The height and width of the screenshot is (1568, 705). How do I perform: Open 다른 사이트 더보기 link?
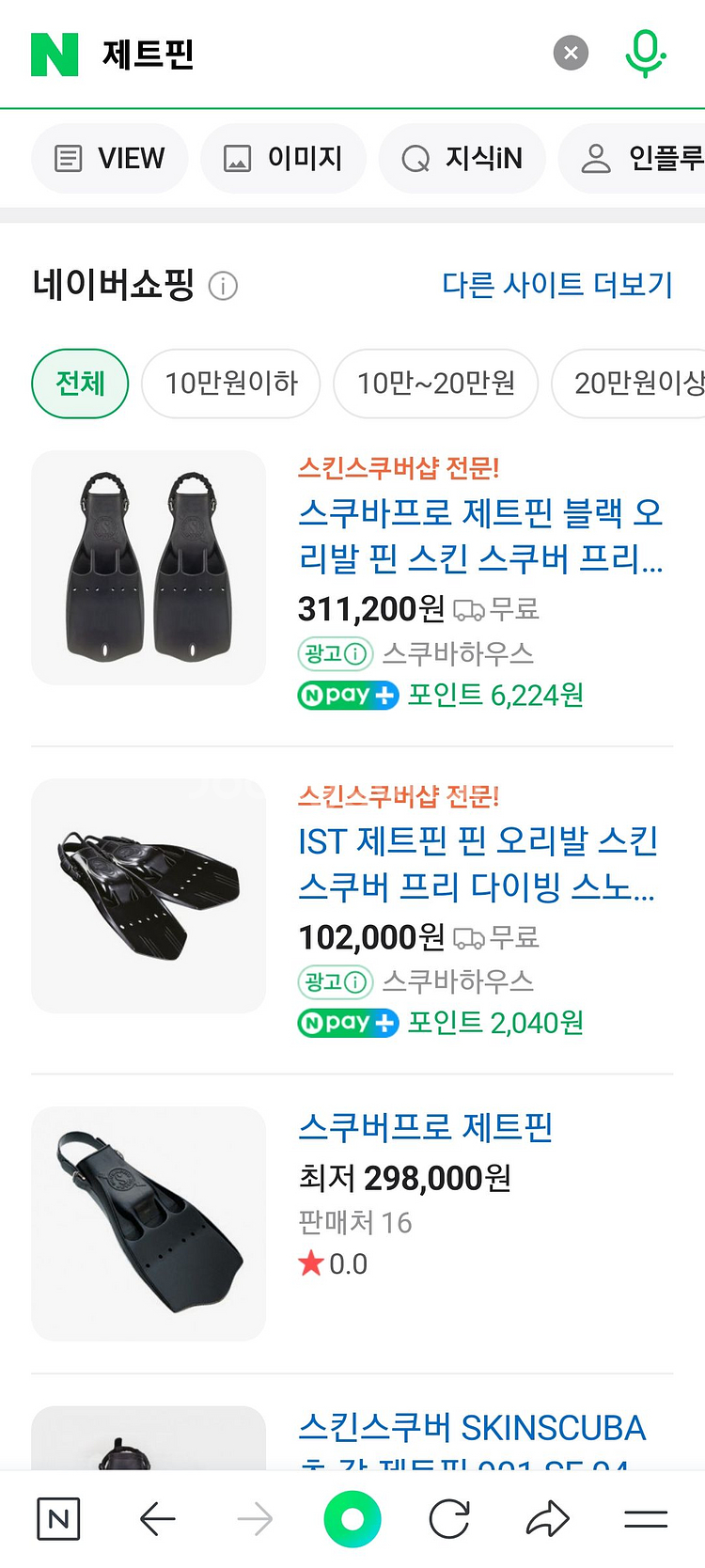[x=557, y=284]
